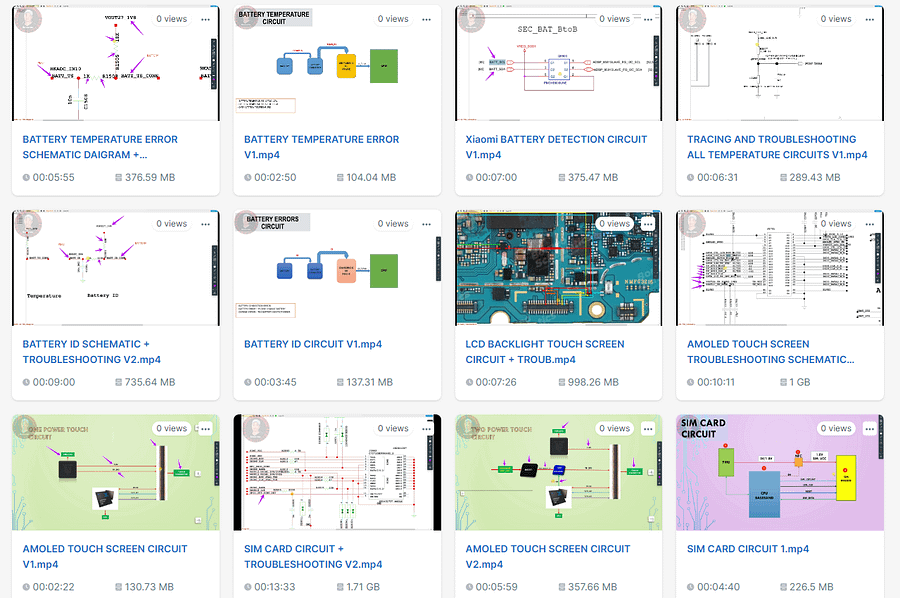Open more options for AMOLED TOUCH SCREEN CIRCUIT V2.mp4
900x598 pixels.
pos(648,429)
